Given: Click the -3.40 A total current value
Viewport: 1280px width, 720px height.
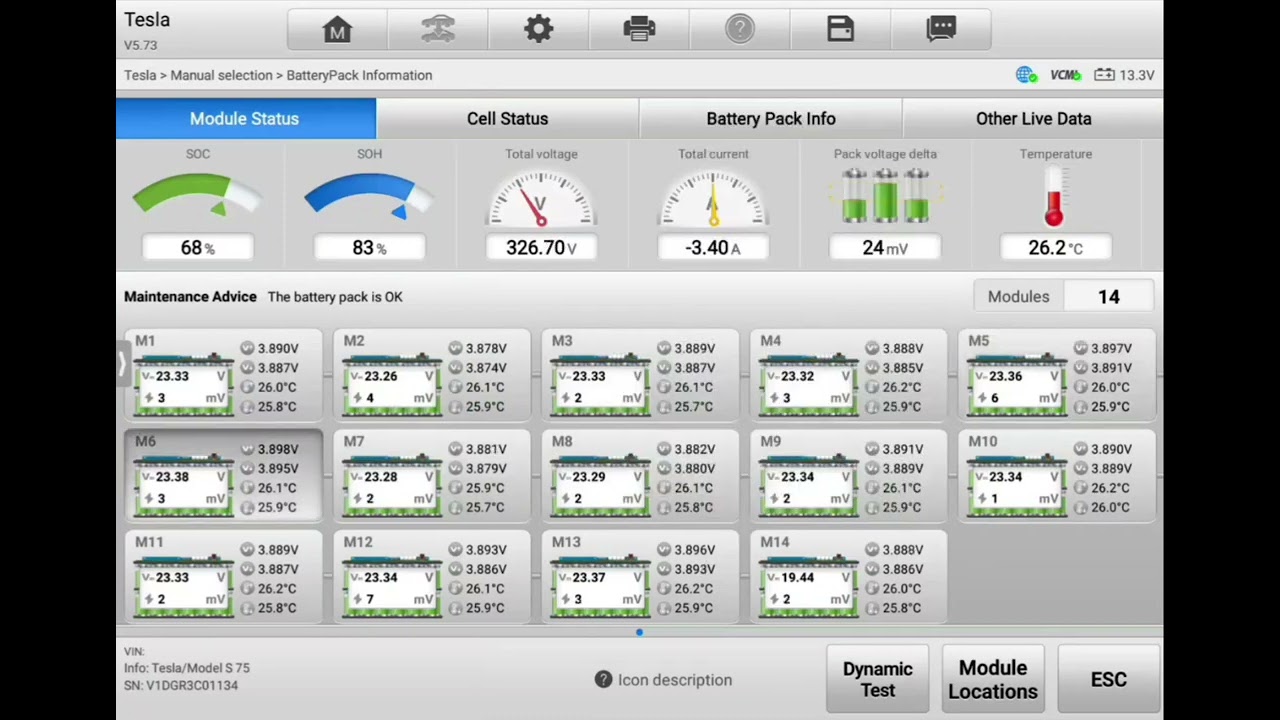Looking at the screenshot, I should coord(713,247).
